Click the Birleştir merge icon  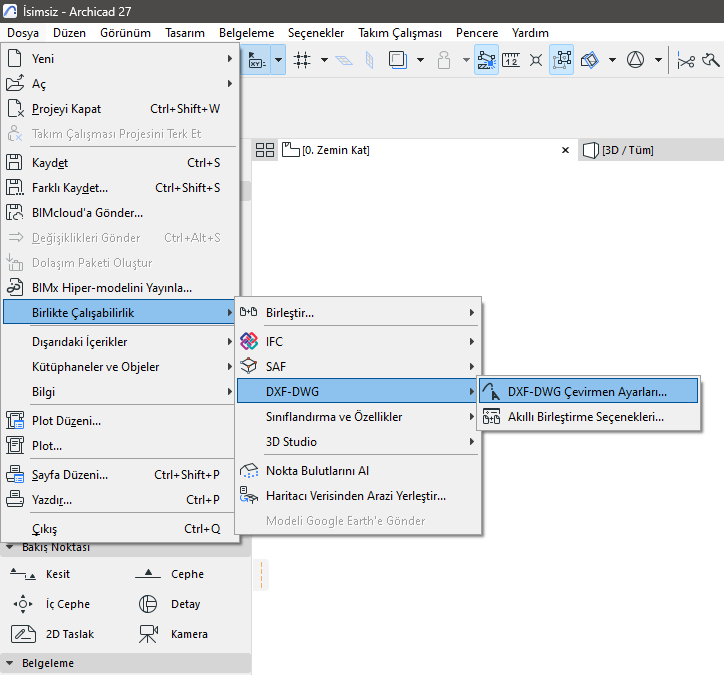point(248,312)
